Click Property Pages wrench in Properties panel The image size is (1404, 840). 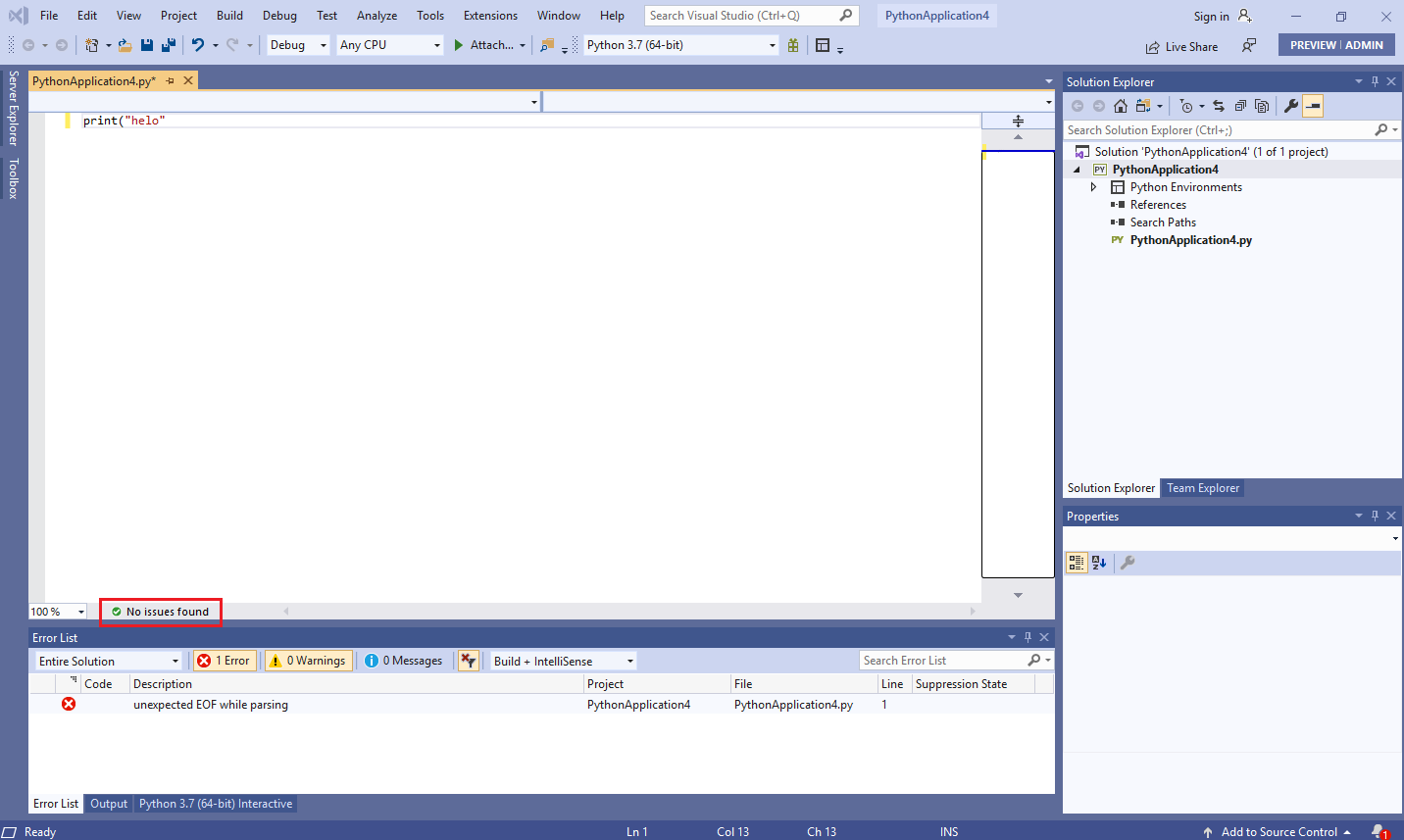pos(1128,563)
